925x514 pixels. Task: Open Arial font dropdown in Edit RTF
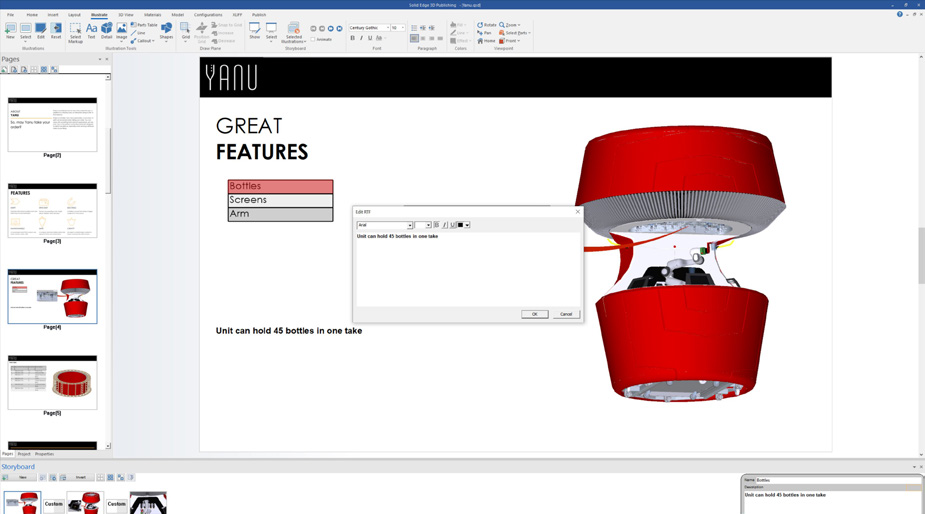[x=409, y=225]
